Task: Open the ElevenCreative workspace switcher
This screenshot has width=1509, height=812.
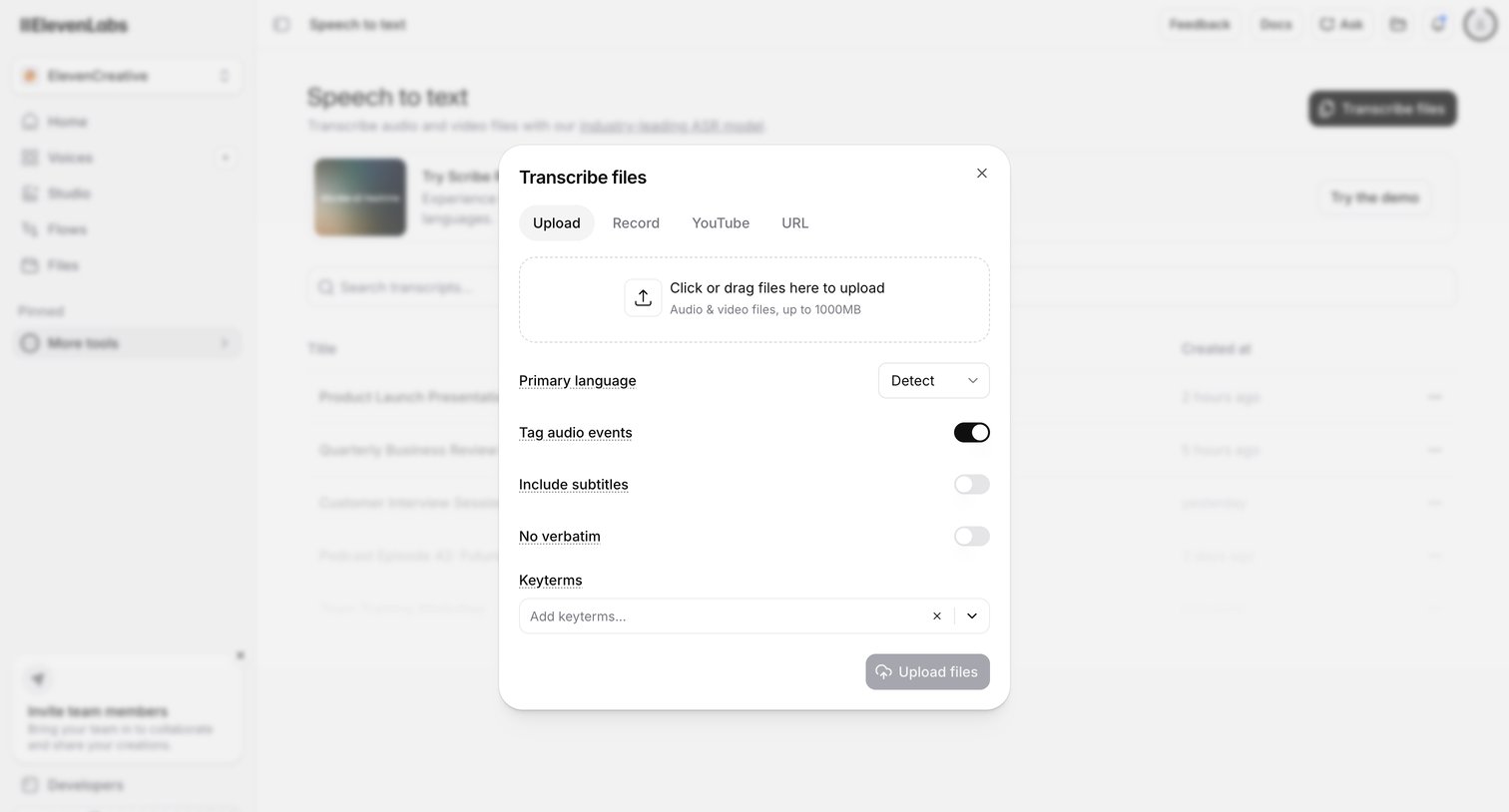Action: click(x=127, y=76)
